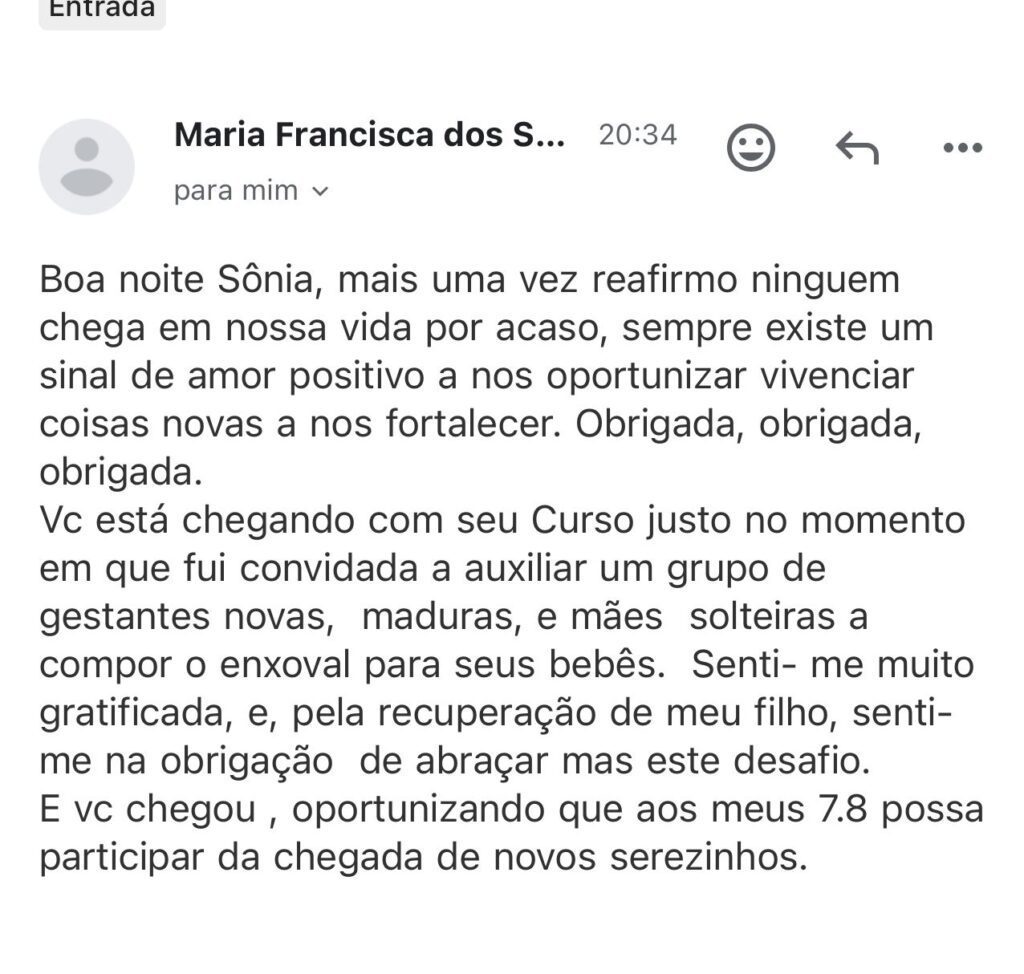Tap the sender's gray avatar picture

point(87,167)
